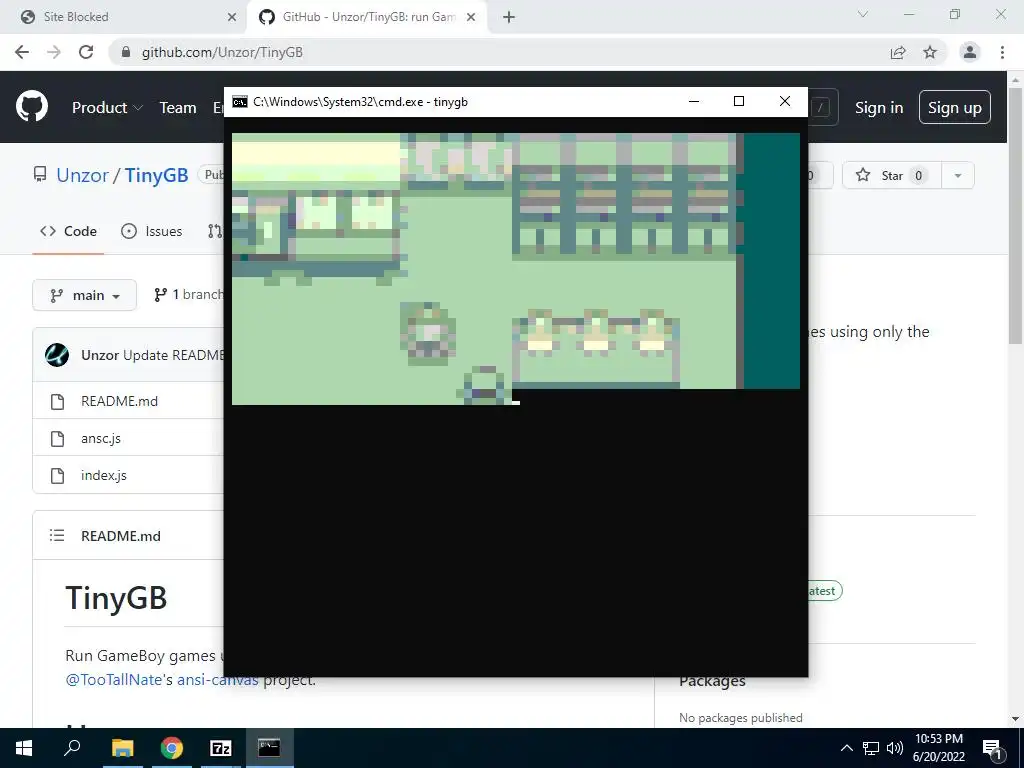The image size is (1024, 768).
Task: Share this page using the share icon
Action: tap(898, 52)
